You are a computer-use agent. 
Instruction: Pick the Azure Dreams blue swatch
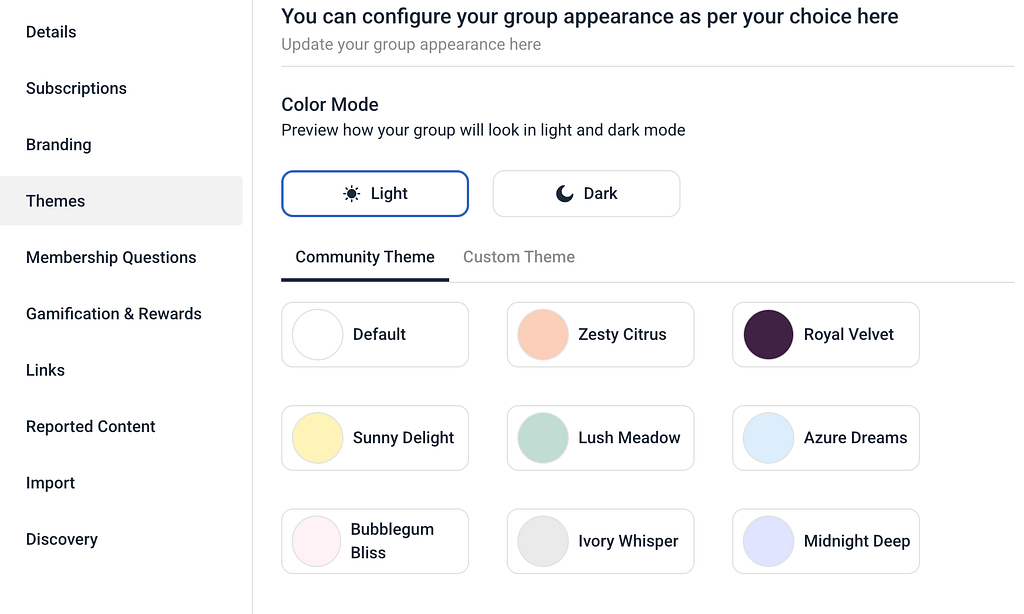click(768, 438)
